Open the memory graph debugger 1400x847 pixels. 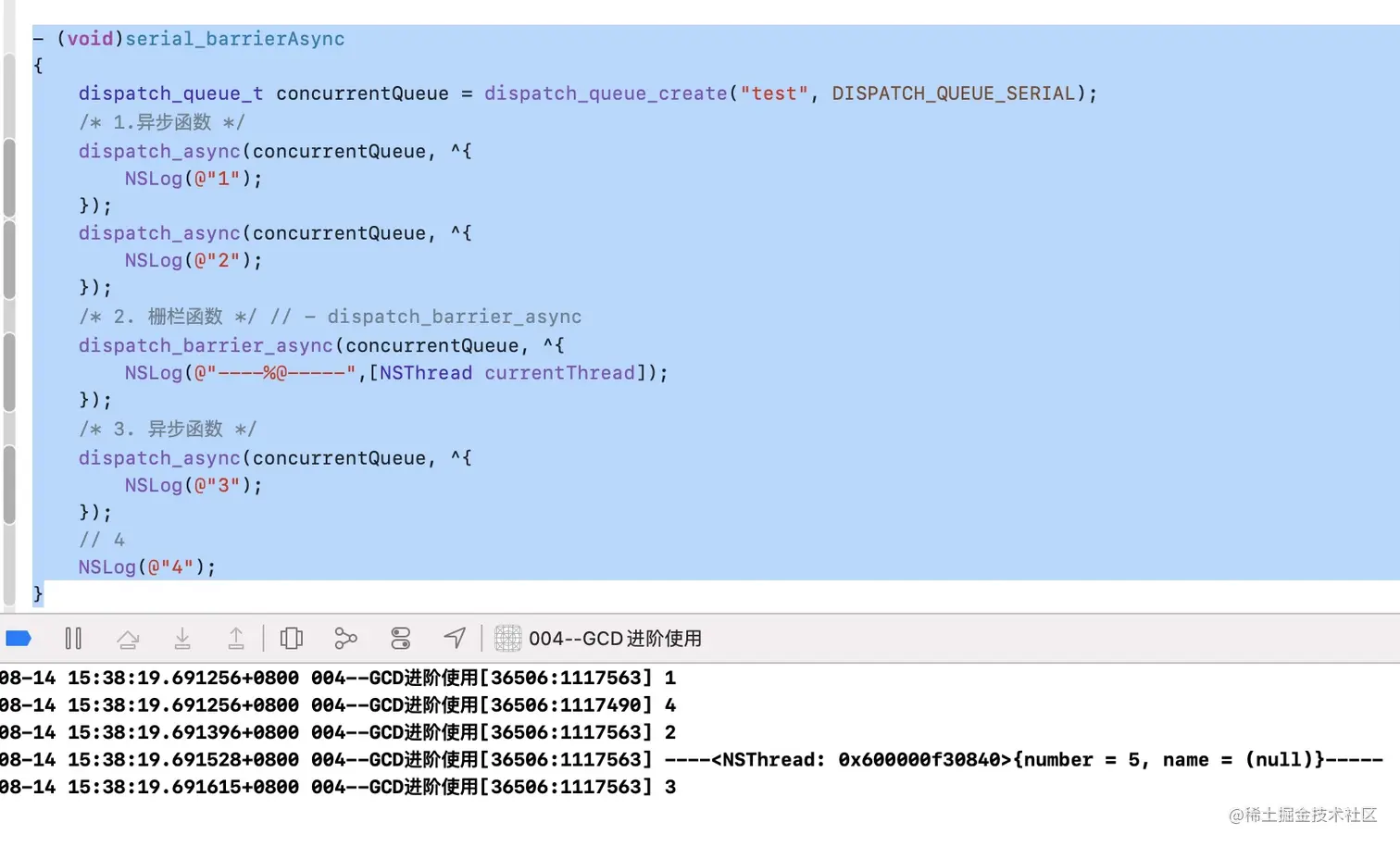(345, 638)
